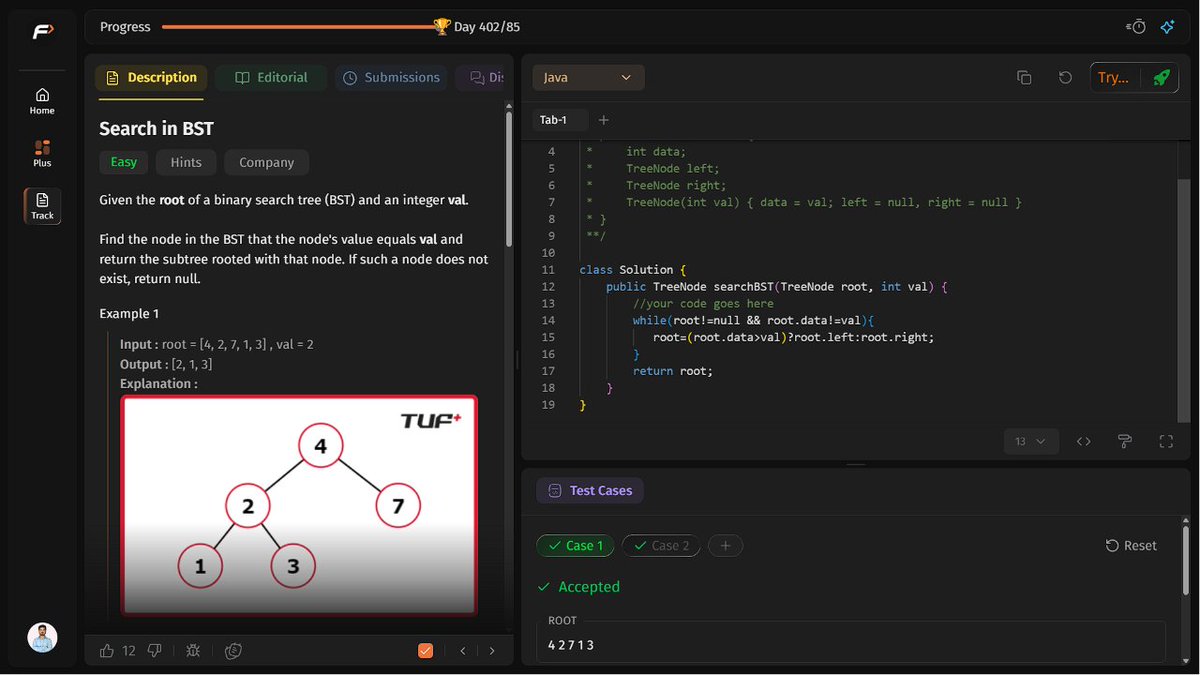
Task: Go to Home in the sidebar
Action: click(x=42, y=101)
